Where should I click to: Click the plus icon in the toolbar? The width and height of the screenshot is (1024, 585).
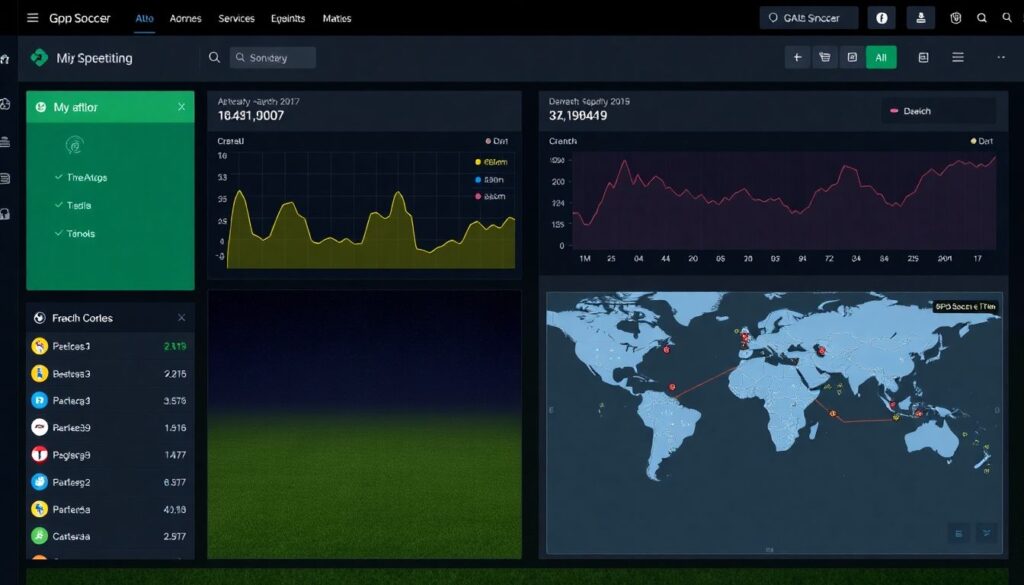pyautogui.click(x=797, y=58)
